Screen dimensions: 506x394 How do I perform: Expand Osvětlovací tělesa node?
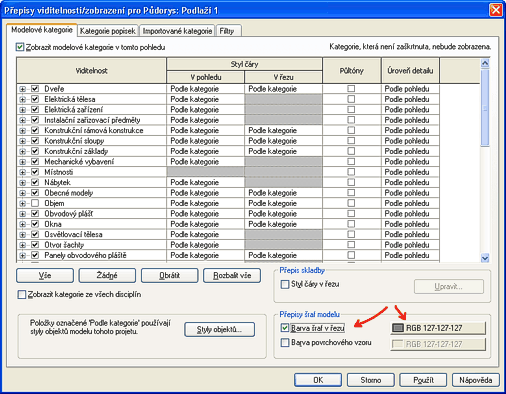(22, 234)
